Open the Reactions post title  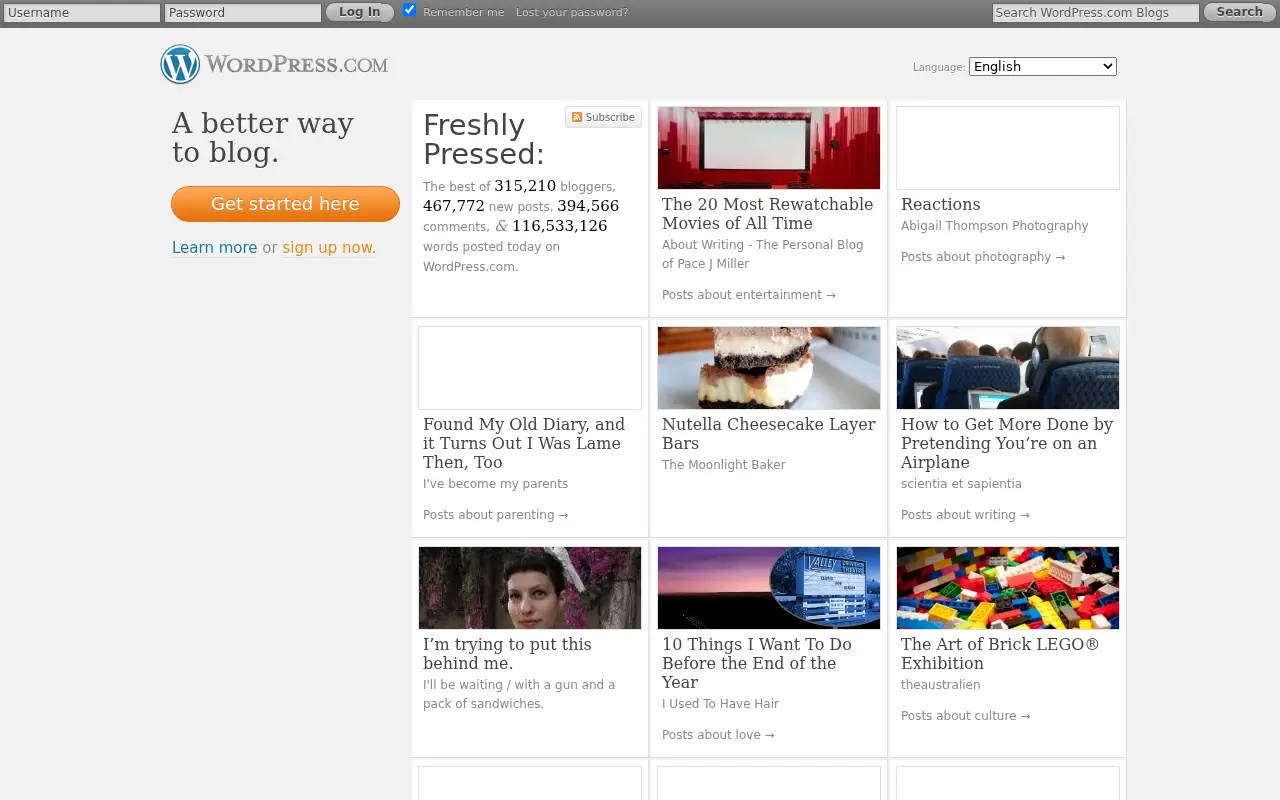940,204
